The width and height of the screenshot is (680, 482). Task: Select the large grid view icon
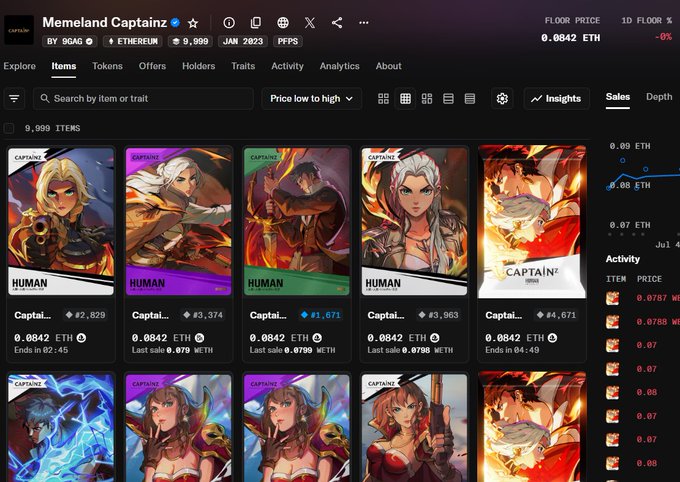383,98
